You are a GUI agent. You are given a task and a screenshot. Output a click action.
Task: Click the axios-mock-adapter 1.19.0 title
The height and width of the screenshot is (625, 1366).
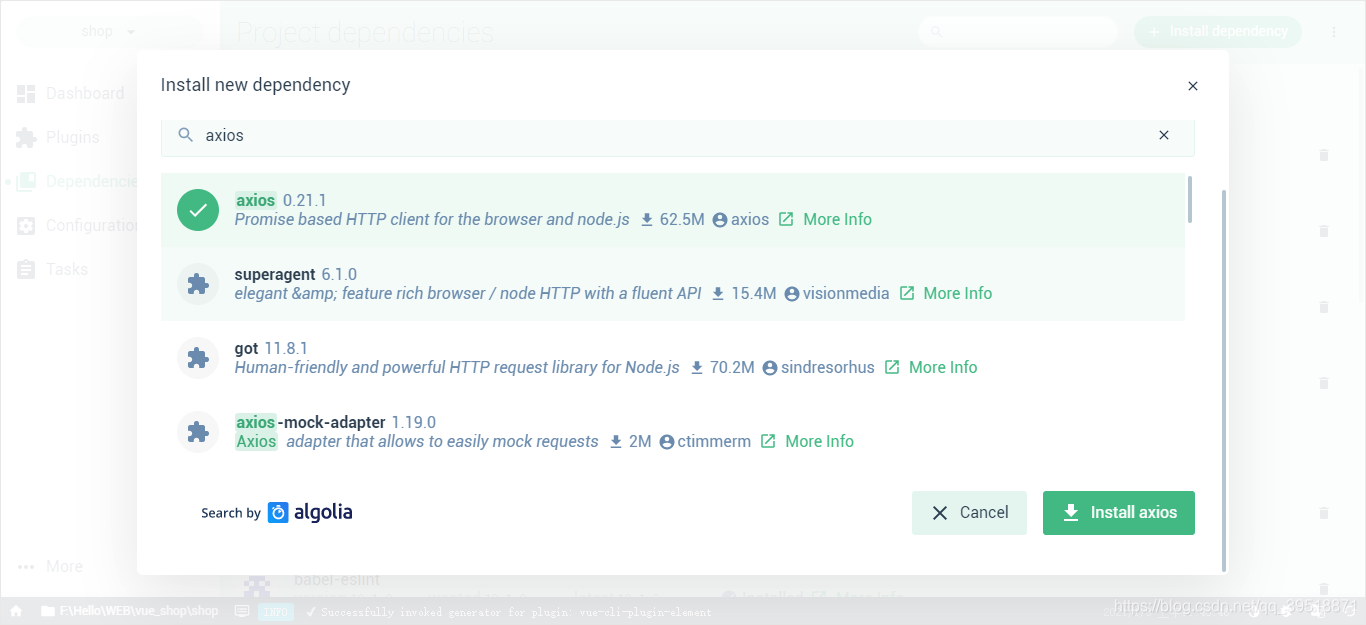tap(335, 422)
